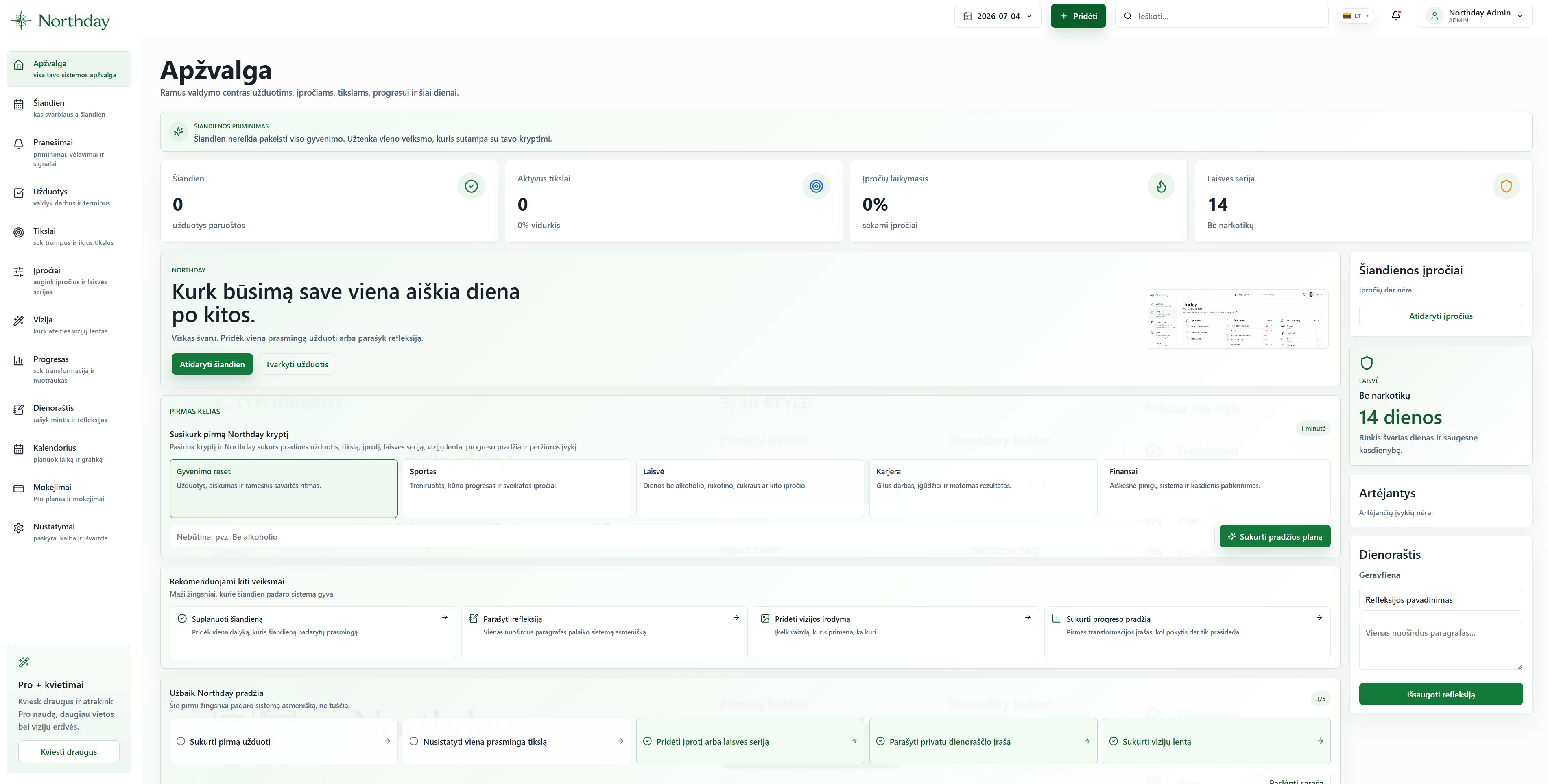The image size is (1548, 784).
Task: Click the Today preview thumbnail in hero banner
Action: [x=1237, y=319]
